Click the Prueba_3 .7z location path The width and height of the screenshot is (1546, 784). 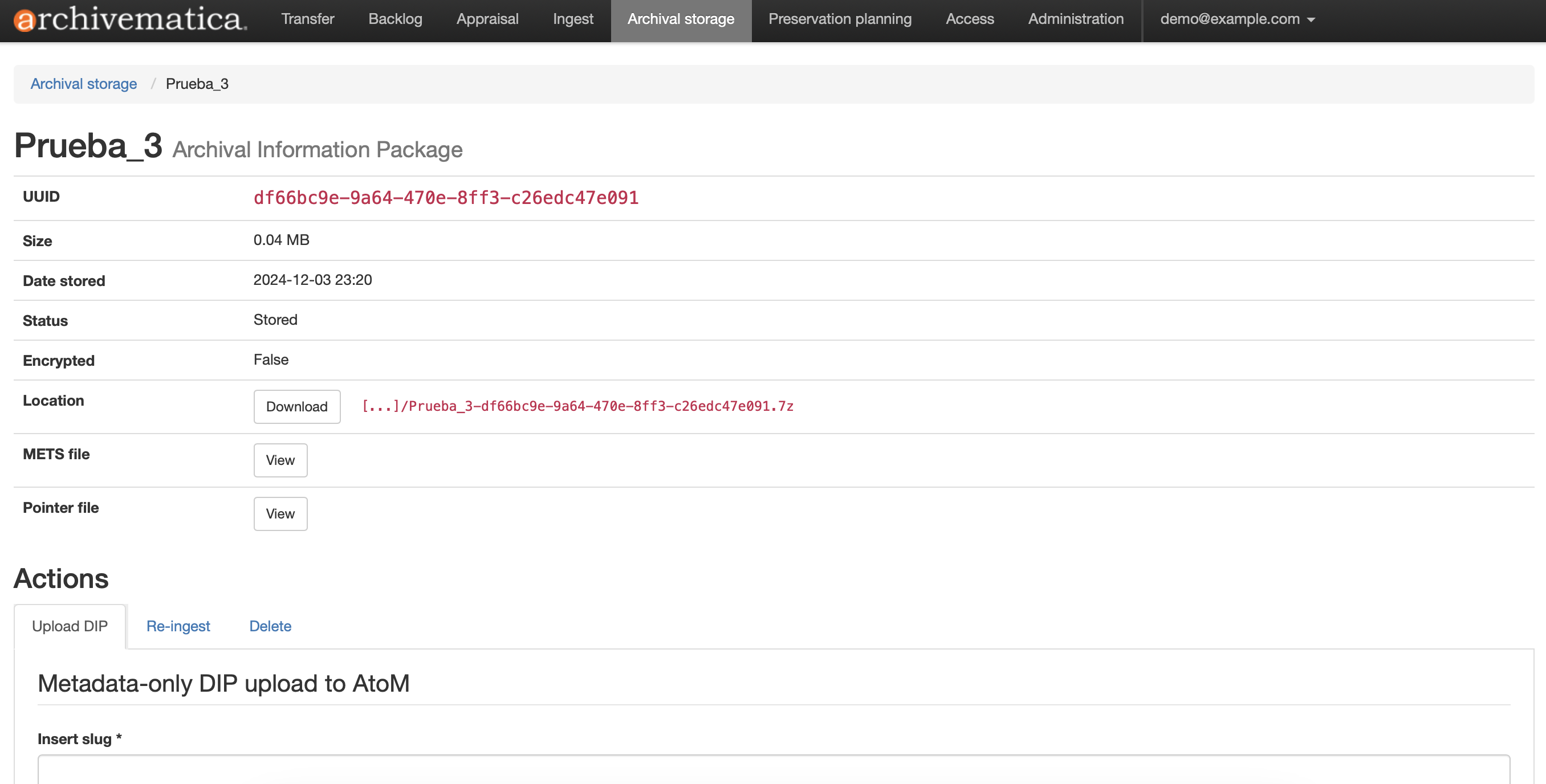click(577, 407)
